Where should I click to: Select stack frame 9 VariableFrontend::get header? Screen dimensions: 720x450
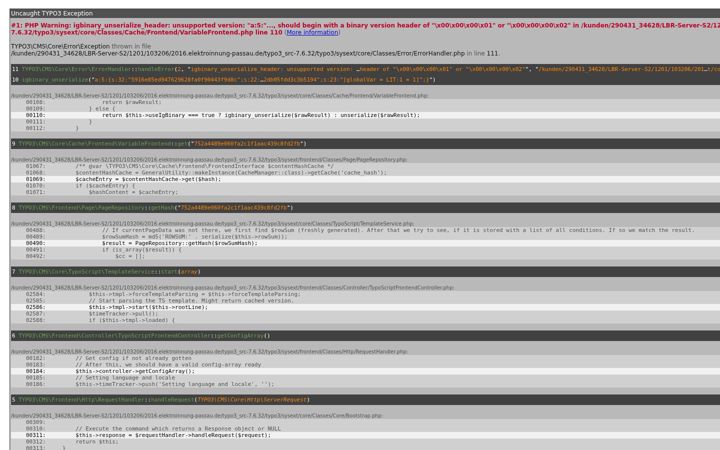[x=365, y=144]
